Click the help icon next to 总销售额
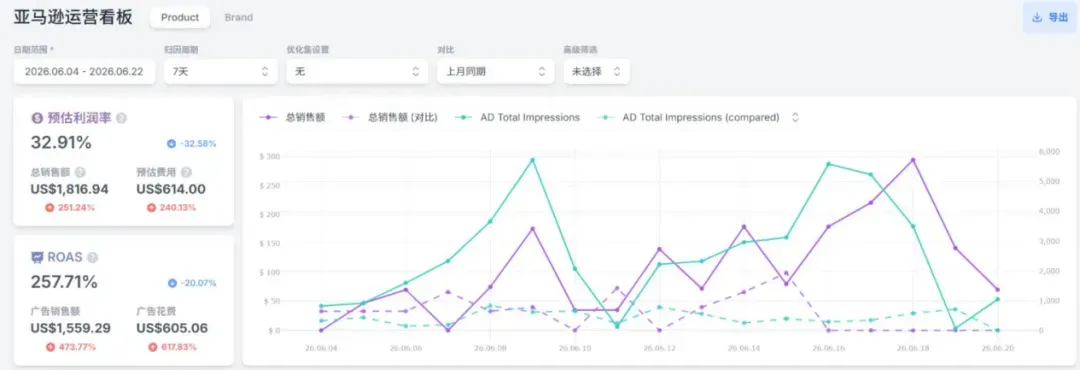This screenshot has width=1080, height=370. click(x=80, y=172)
